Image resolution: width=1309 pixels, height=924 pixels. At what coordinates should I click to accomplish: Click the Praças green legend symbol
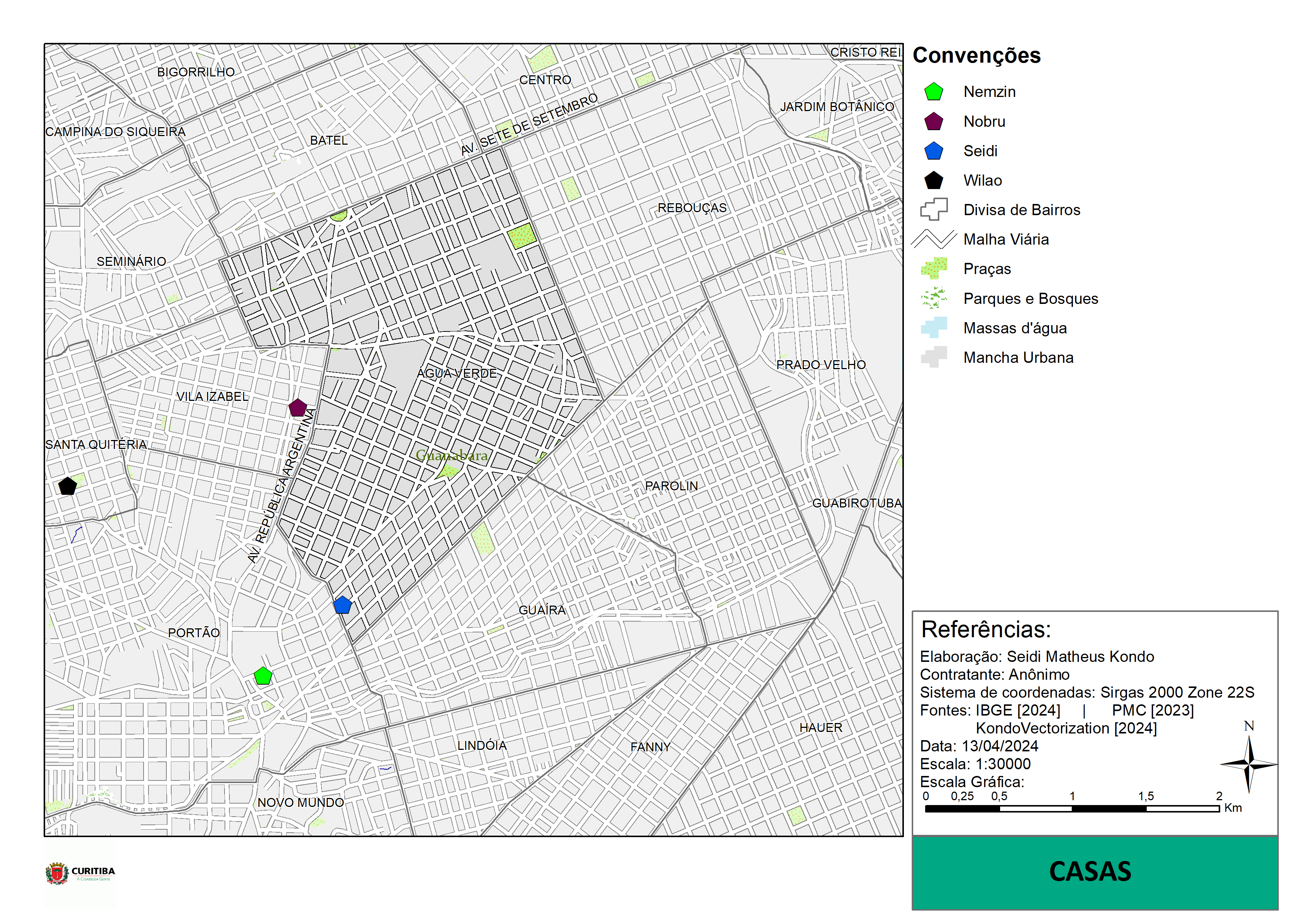coord(934,268)
